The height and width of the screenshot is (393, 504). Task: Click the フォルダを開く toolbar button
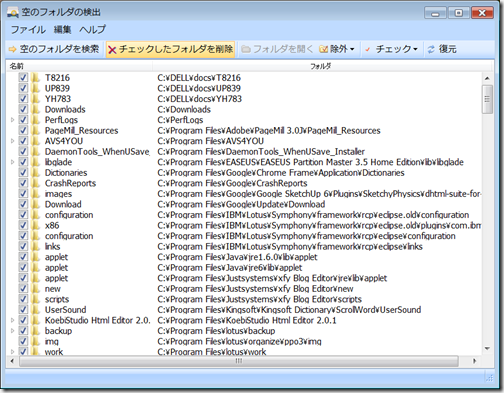(277, 49)
